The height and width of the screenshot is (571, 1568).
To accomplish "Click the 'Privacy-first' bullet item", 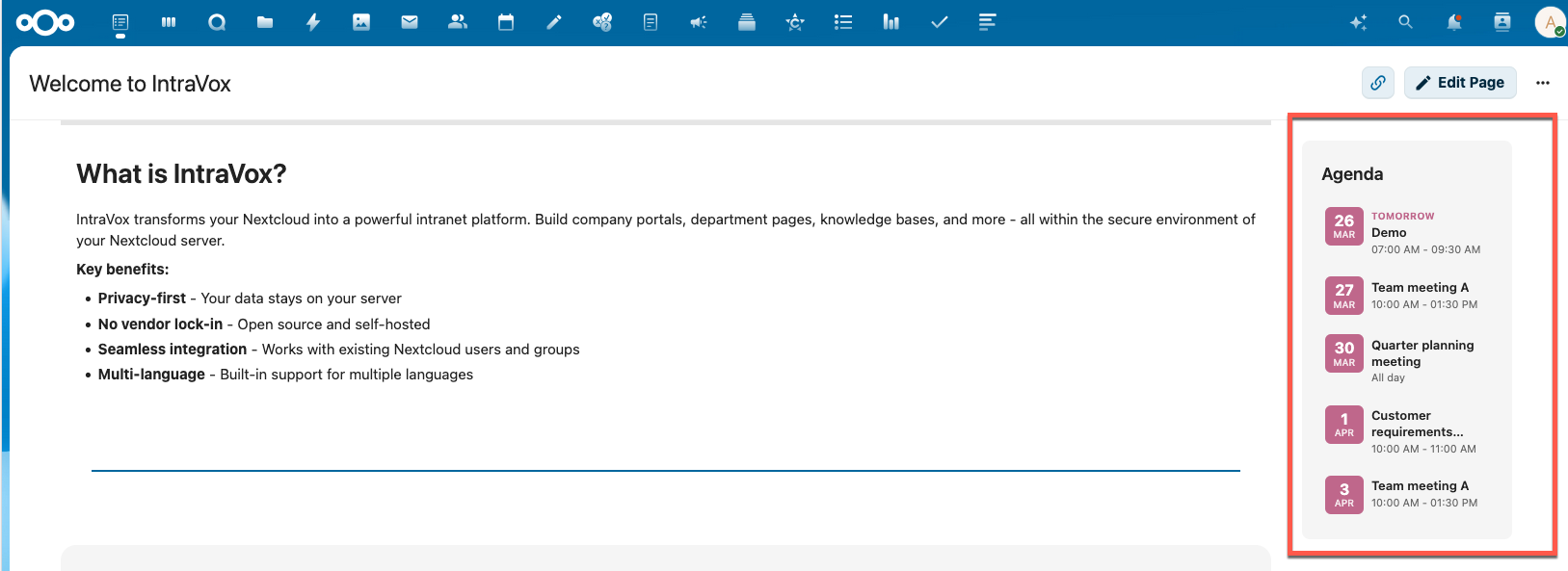I will pyautogui.click(x=250, y=298).
